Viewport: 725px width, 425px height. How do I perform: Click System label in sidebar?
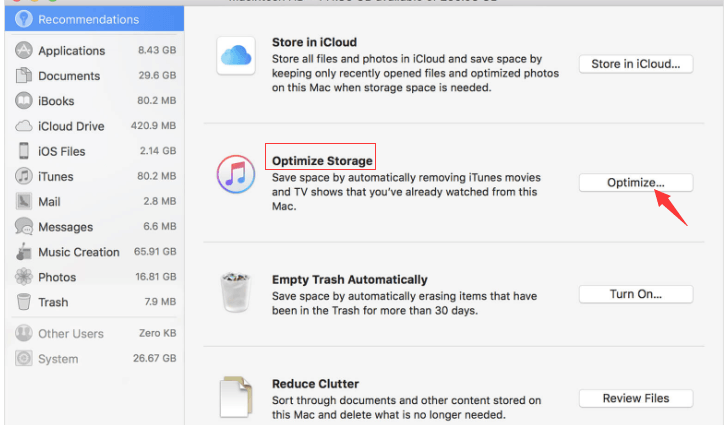[58, 359]
